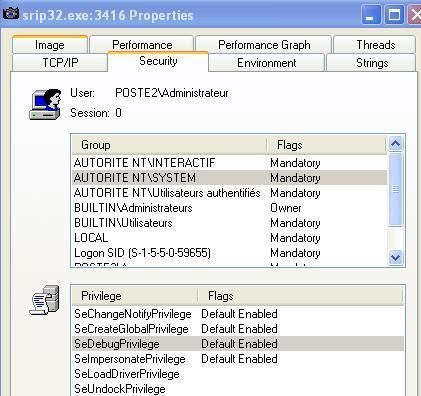Switch to the Environment tab
421x396 pixels.
coord(266,63)
